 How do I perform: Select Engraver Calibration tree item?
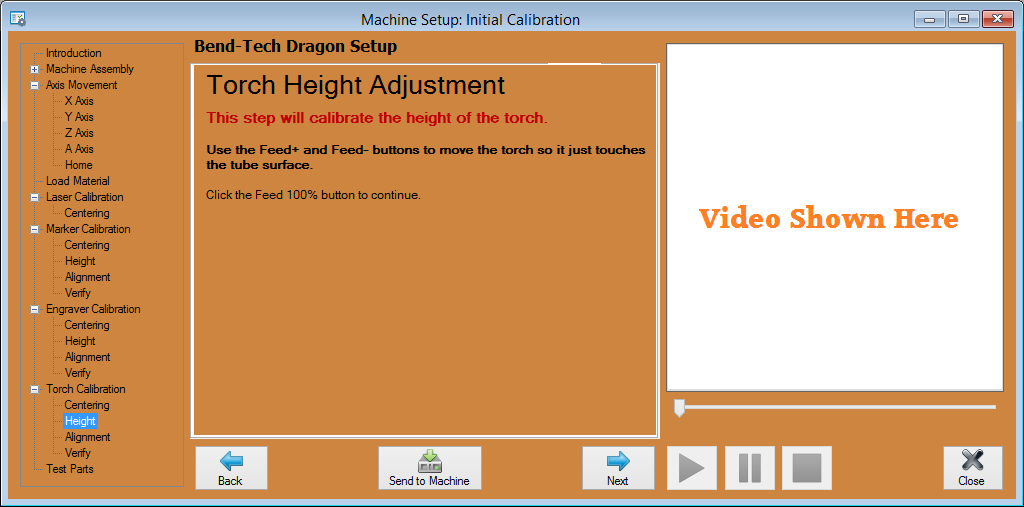coord(93,309)
